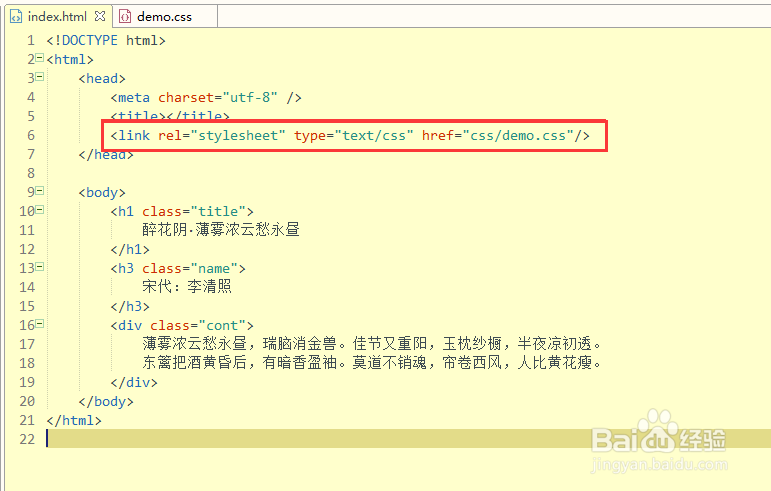Click the demo.css file icon
Viewport: 771px width, 491px height.
(x=125, y=17)
